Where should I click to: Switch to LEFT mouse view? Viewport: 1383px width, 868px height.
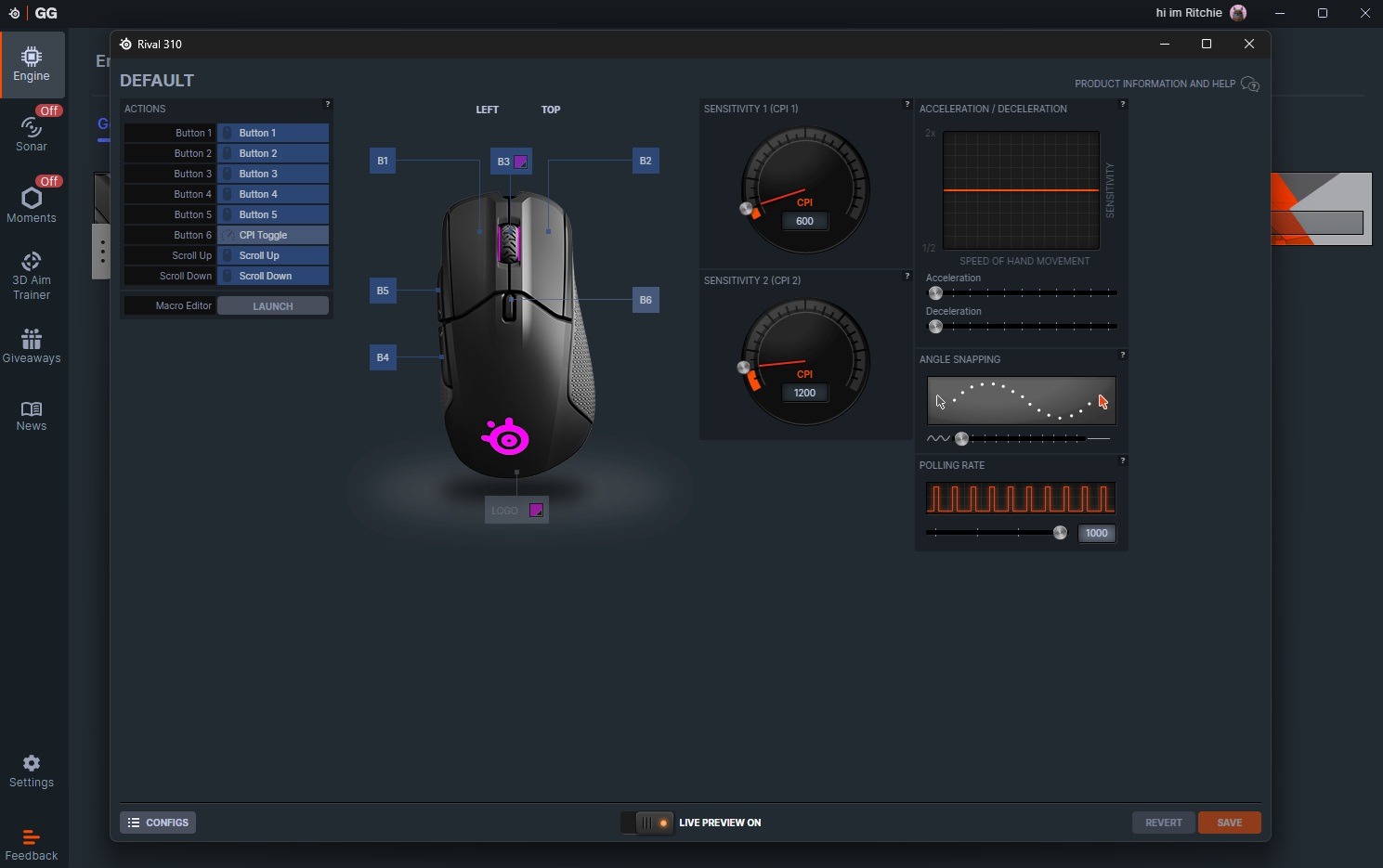488,110
